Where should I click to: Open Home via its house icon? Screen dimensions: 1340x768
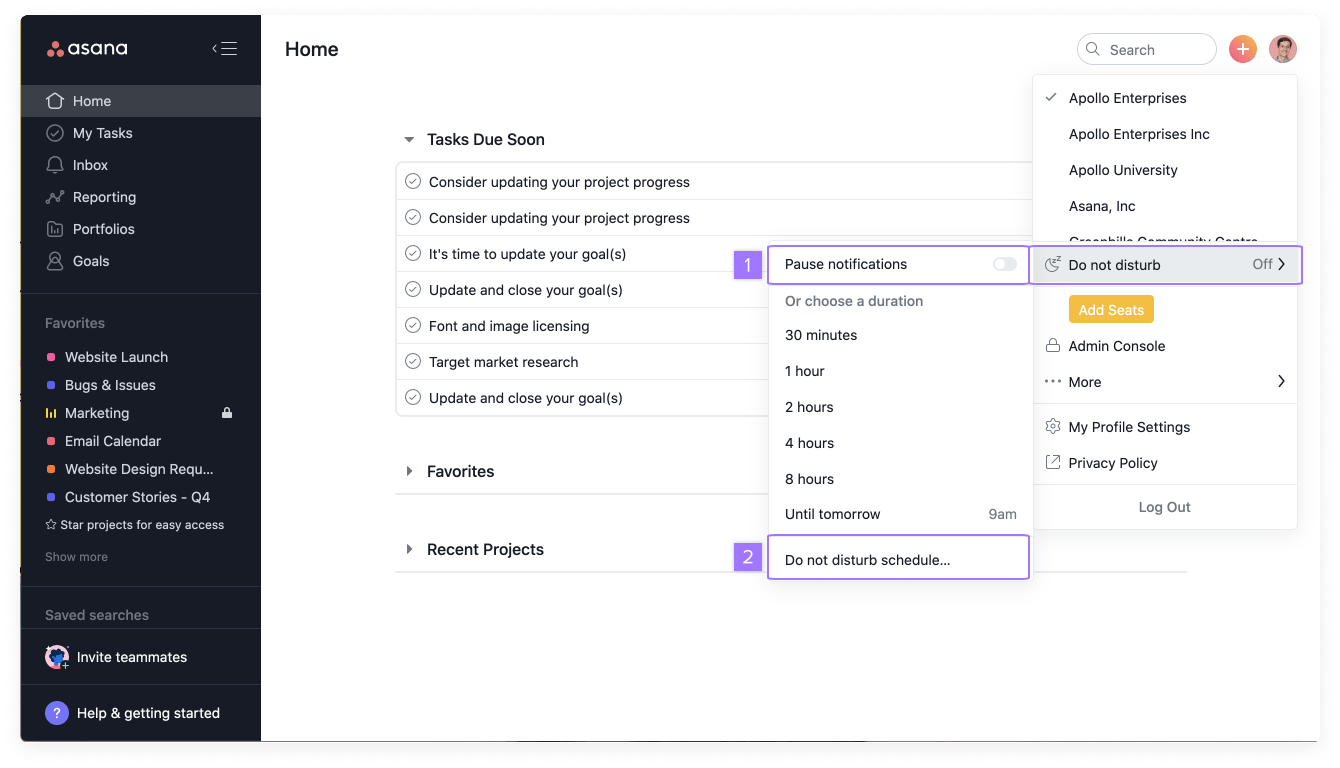[55, 101]
